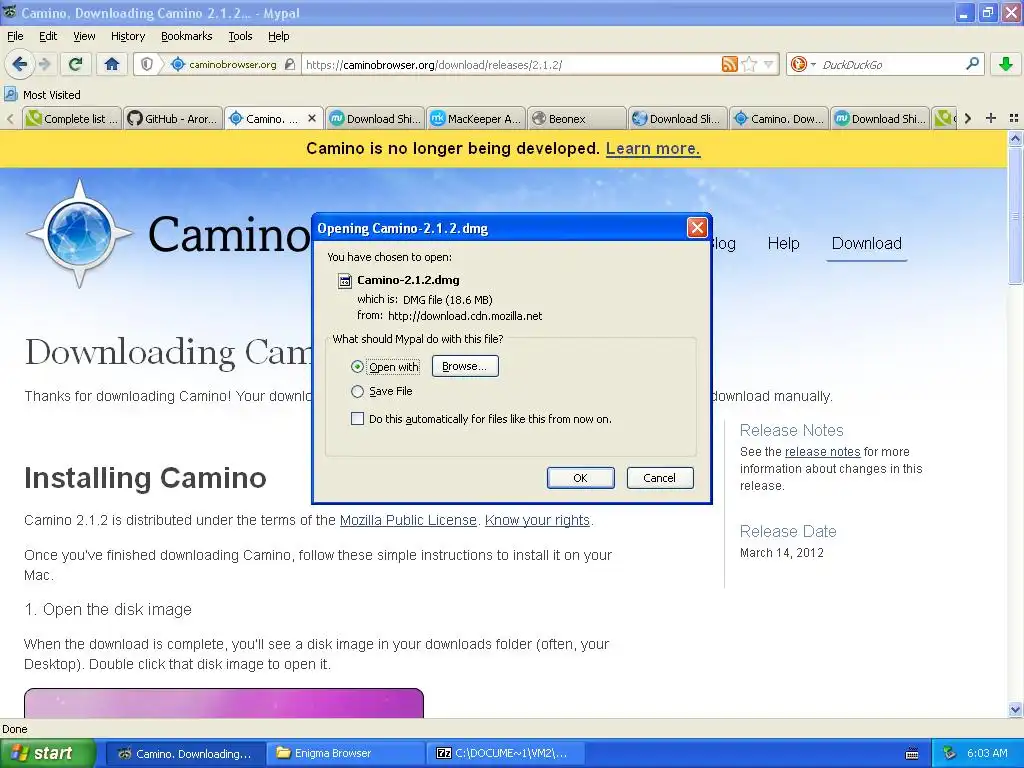Close the dialog with red X button
Screen dimensions: 1024x768
pos(697,228)
